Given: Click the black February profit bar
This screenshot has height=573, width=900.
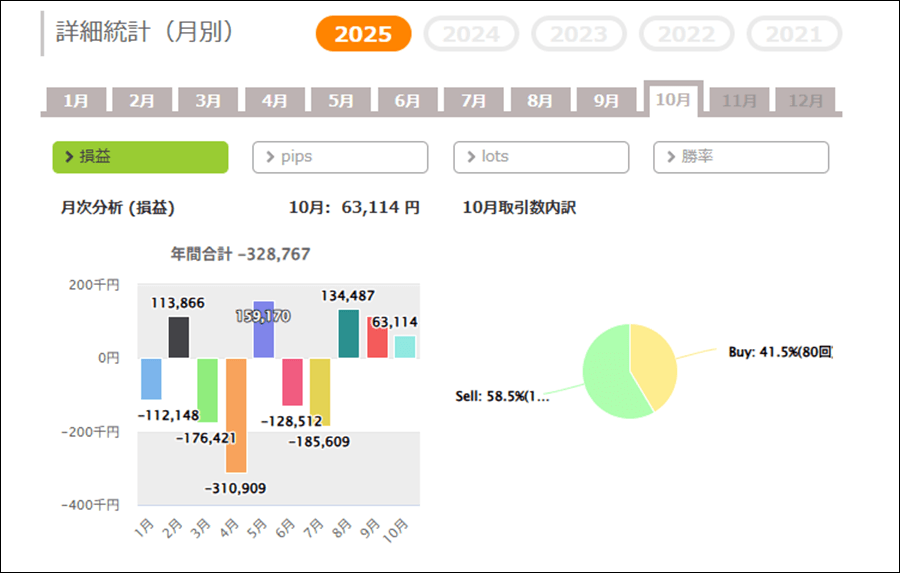Looking at the screenshot, I should tap(179, 338).
